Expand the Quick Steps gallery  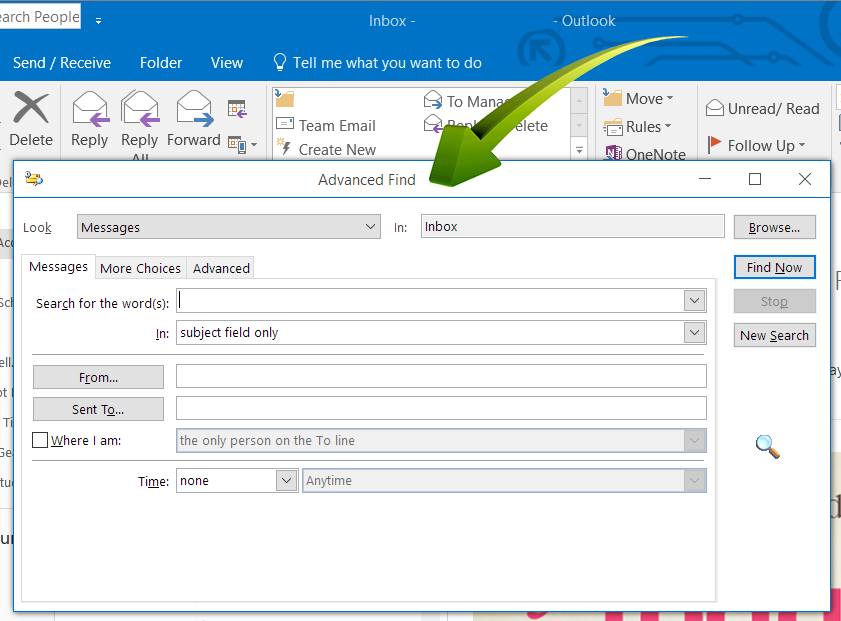click(579, 150)
